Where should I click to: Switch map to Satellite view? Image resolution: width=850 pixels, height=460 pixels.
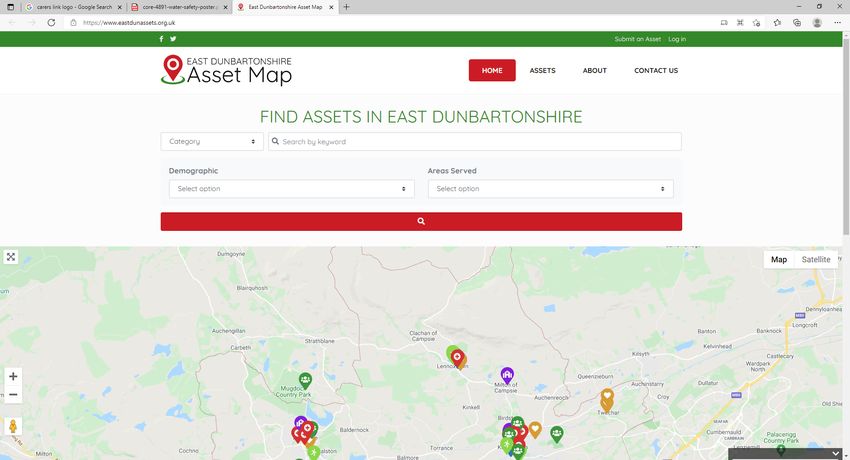click(x=816, y=260)
